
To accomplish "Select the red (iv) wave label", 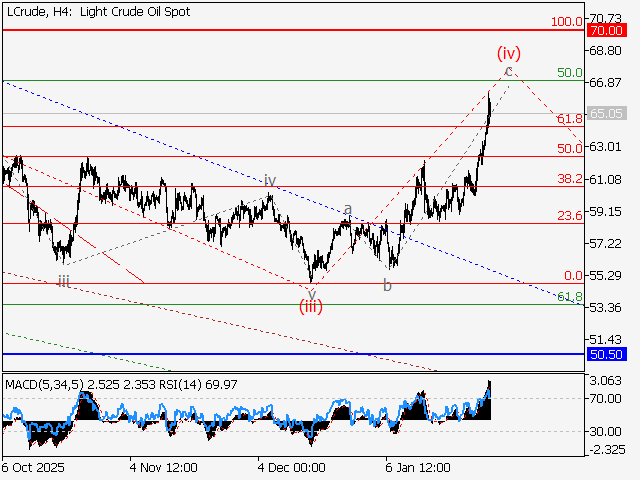I will (x=510, y=52).
